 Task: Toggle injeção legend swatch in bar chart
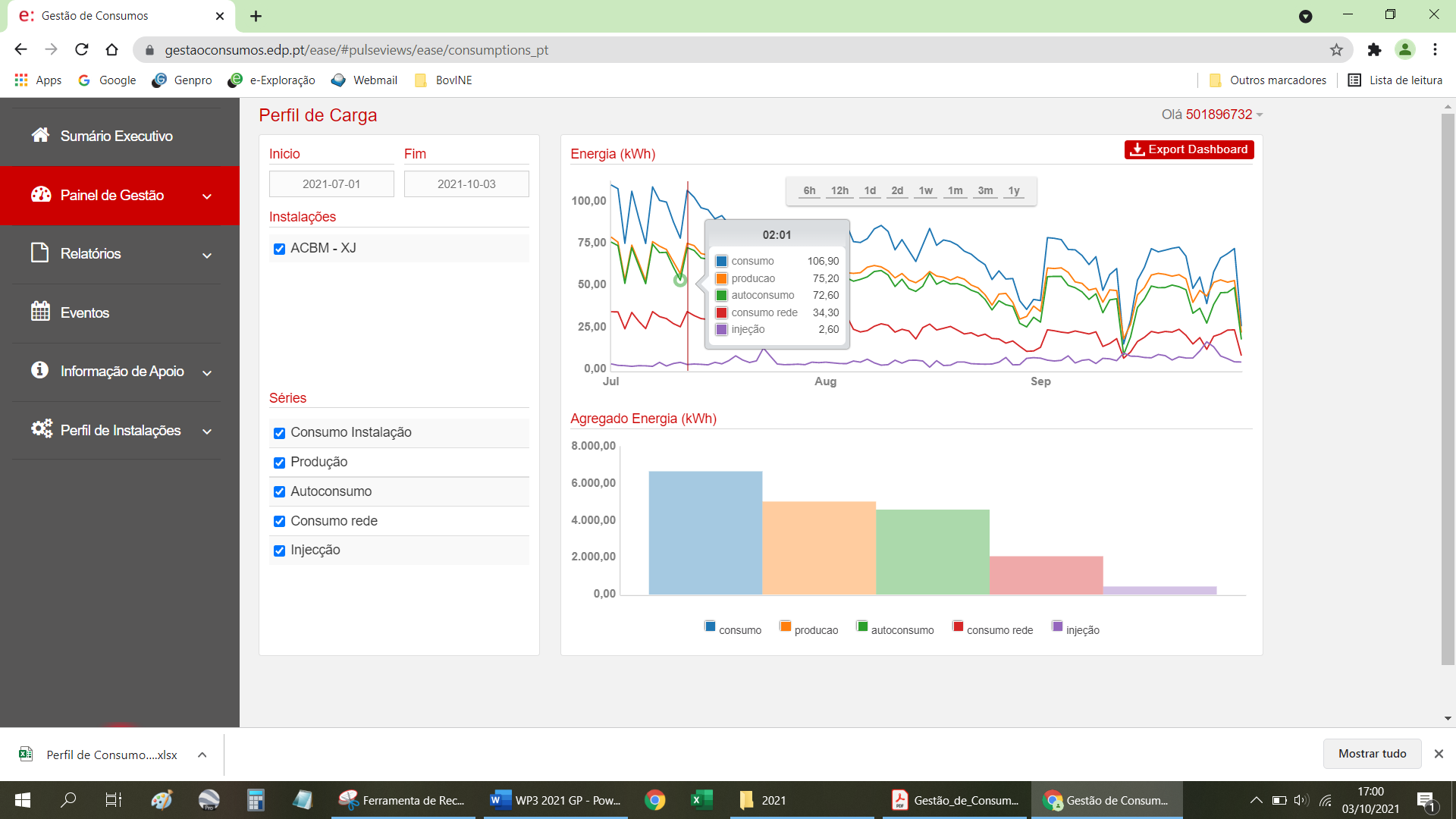click(1057, 626)
